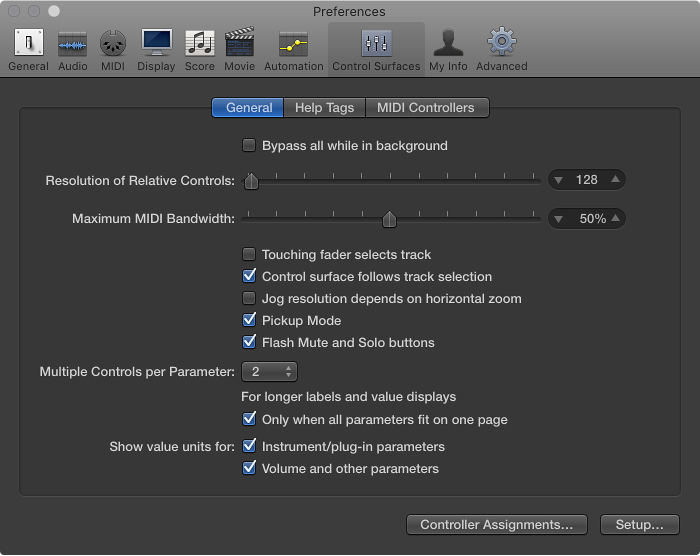Enable Jog resolution depends on horizontal zoom

249,298
